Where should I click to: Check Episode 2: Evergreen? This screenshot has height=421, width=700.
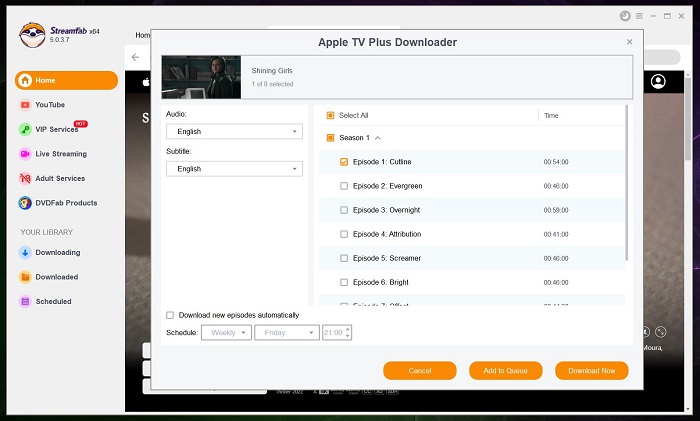(344, 186)
